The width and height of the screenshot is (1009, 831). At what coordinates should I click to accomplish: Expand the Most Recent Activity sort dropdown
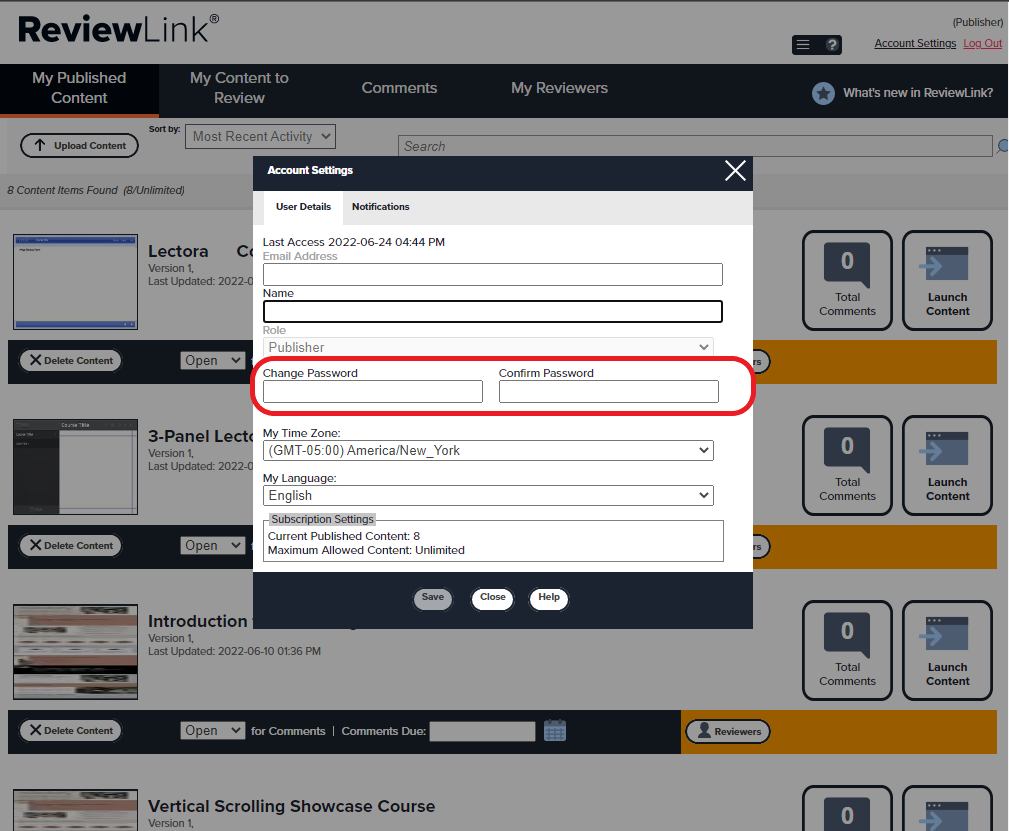click(260, 137)
